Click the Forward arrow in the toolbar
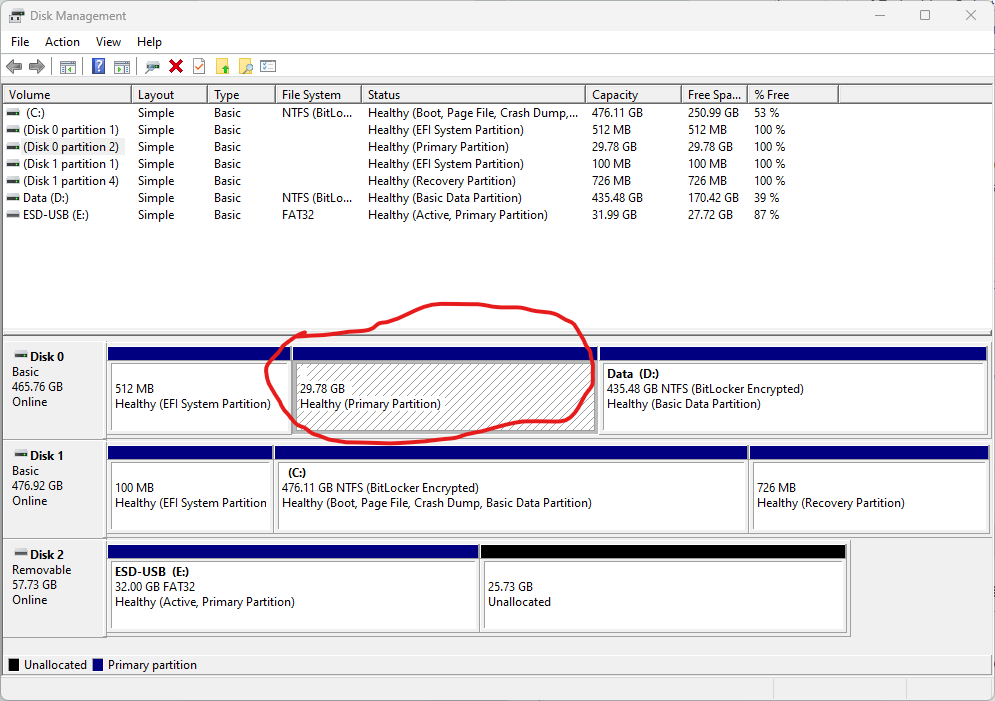This screenshot has height=701, width=995. pyautogui.click(x=37, y=67)
